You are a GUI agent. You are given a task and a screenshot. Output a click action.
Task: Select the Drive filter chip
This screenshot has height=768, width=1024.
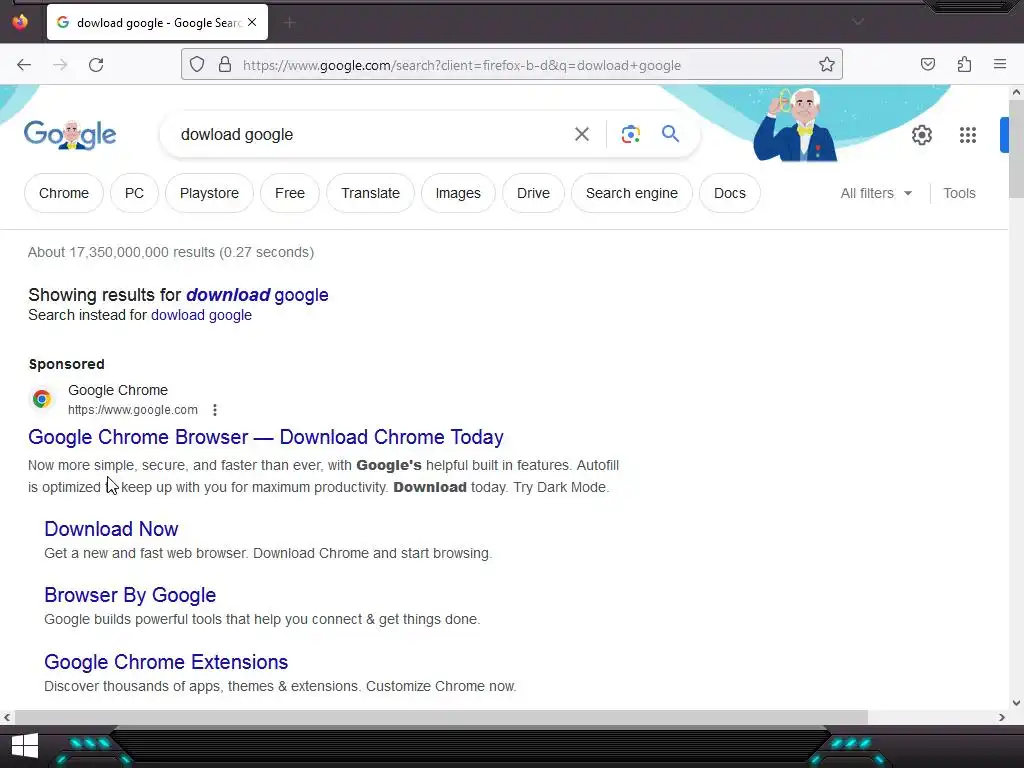coord(533,193)
